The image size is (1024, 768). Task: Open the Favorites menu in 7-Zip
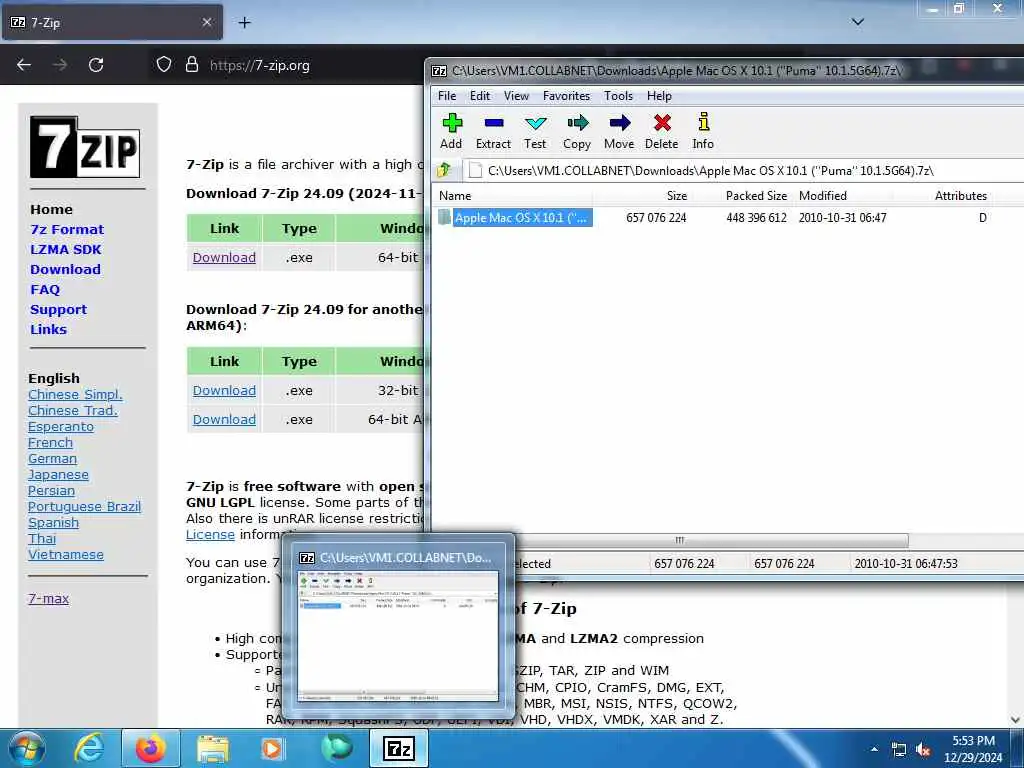point(566,96)
